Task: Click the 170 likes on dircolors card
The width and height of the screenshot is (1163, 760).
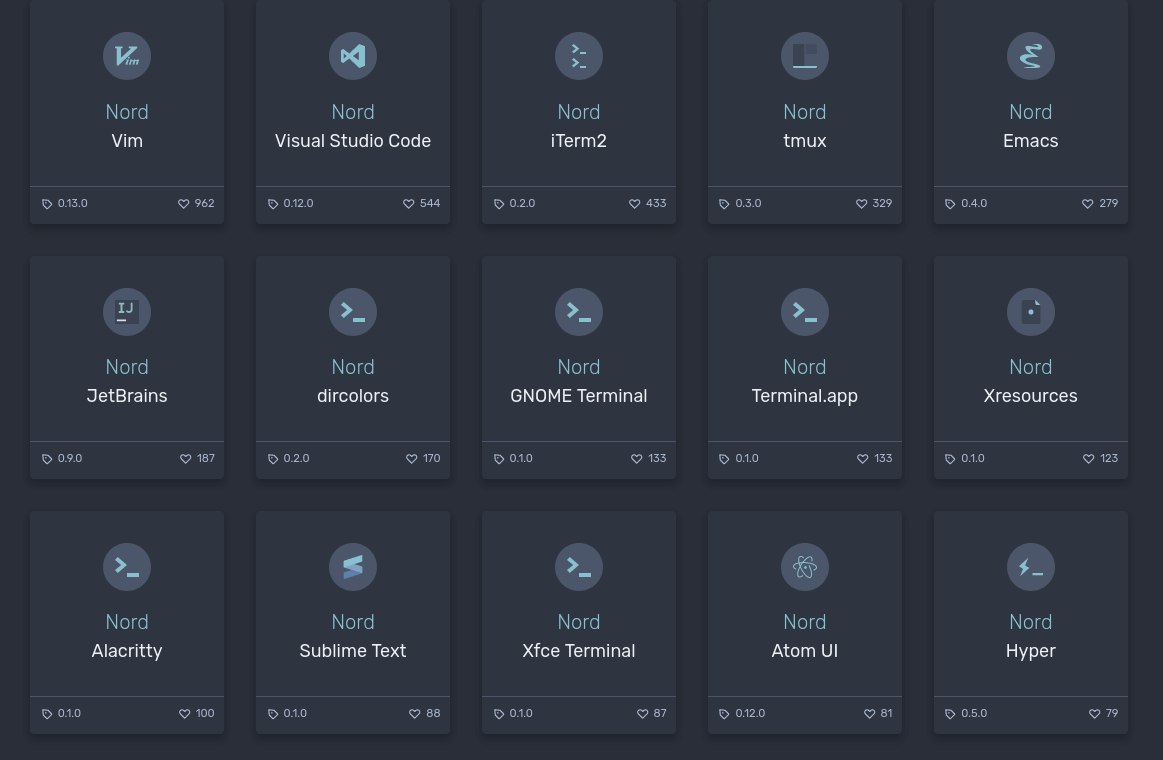Action: point(432,458)
